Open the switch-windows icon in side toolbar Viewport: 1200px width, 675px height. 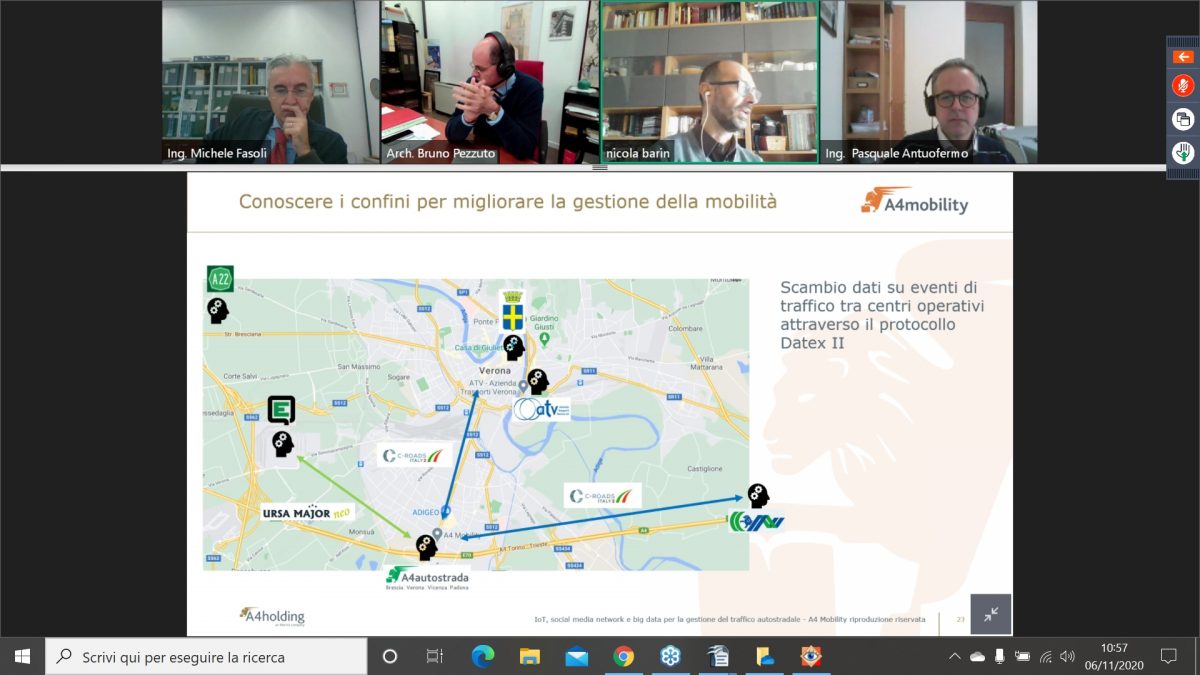coord(1183,119)
